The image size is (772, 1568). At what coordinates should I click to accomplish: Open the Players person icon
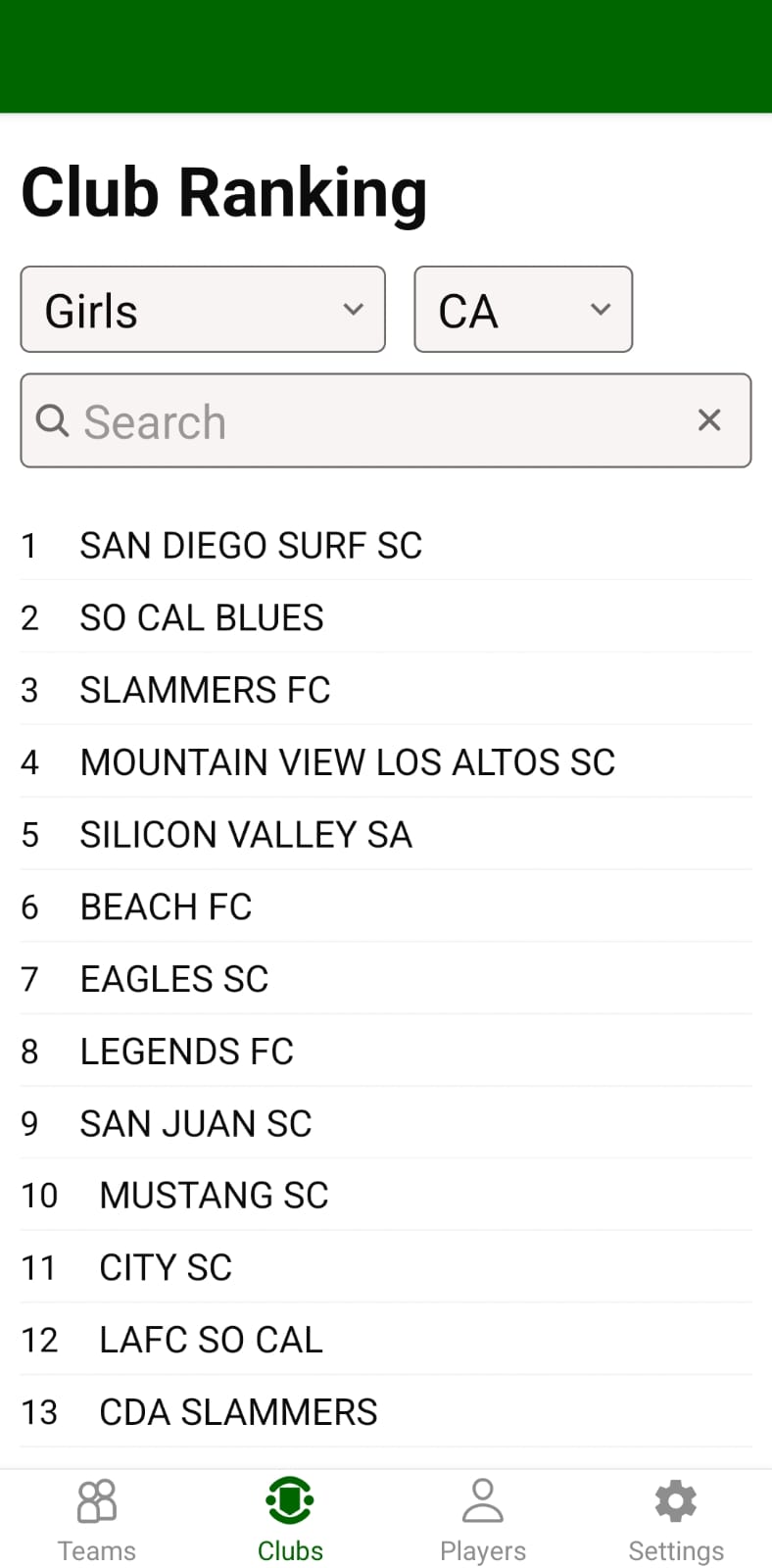click(482, 1501)
